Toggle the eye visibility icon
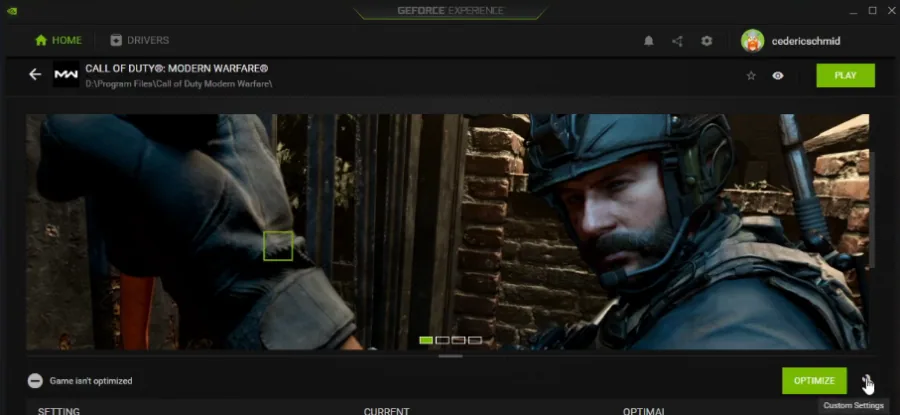Viewport: 900px width, 415px height. pyautogui.click(x=778, y=76)
